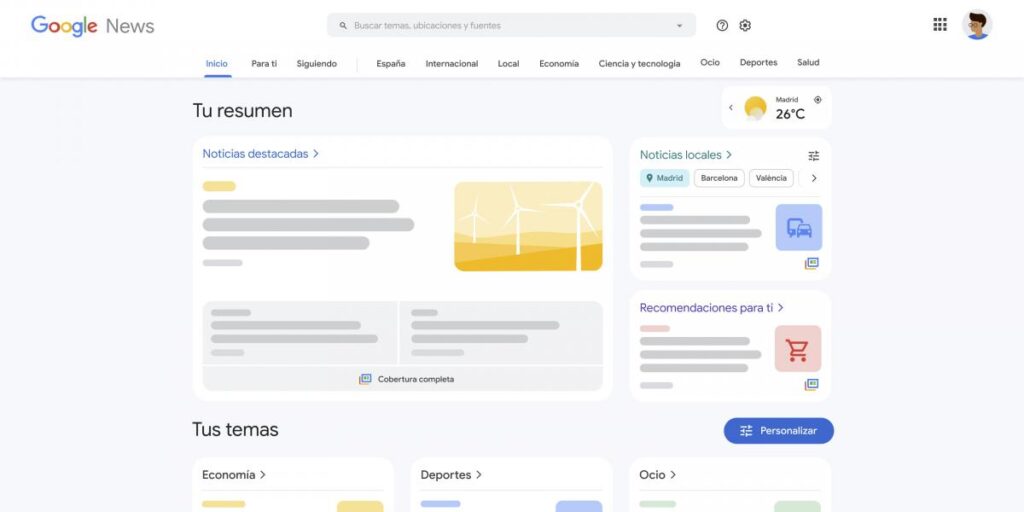Open the Local section tab

point(508,63)
